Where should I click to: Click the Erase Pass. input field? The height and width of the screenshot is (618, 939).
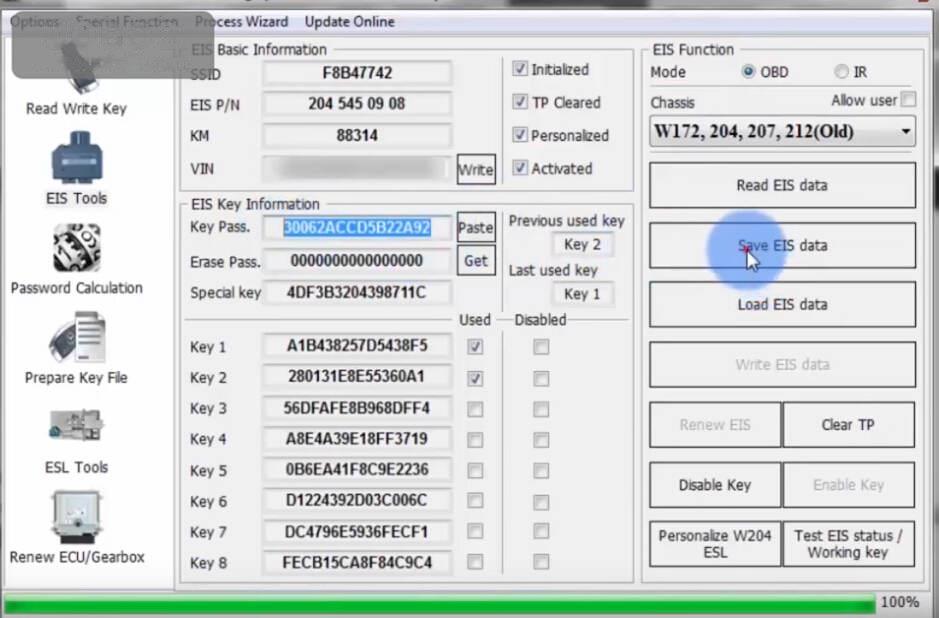357,260
